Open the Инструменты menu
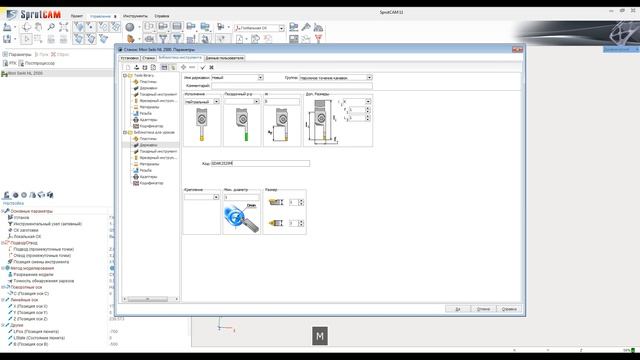 pyautogui.click(x=135, y=16)
